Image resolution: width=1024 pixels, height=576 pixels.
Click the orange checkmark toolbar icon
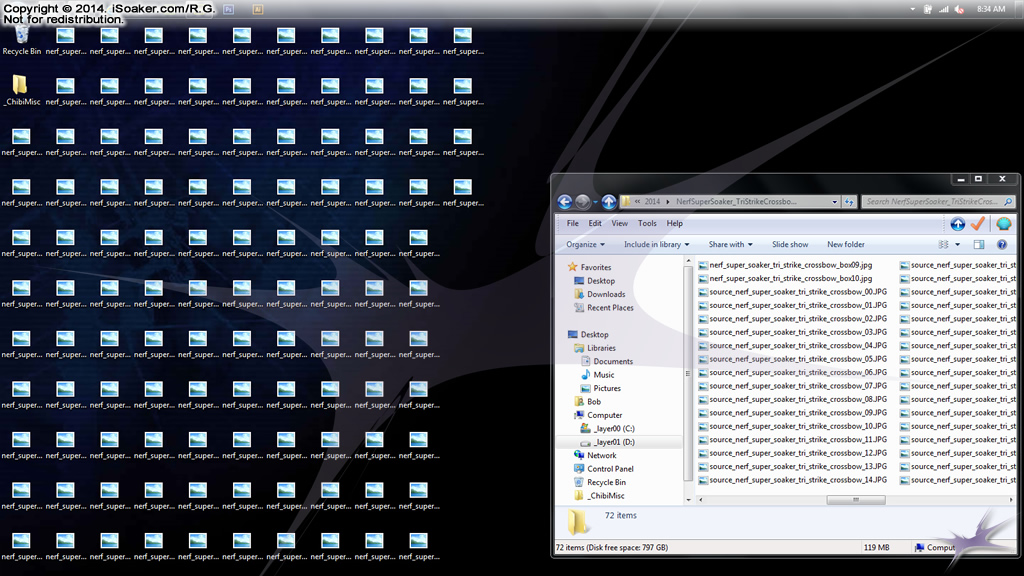(978, 224)
